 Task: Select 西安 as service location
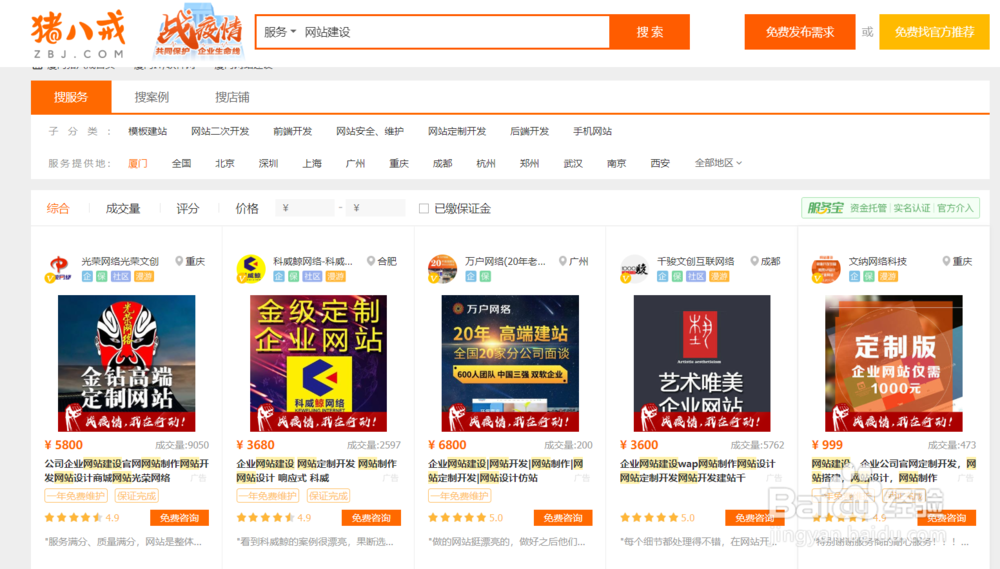tap(660, 163)
